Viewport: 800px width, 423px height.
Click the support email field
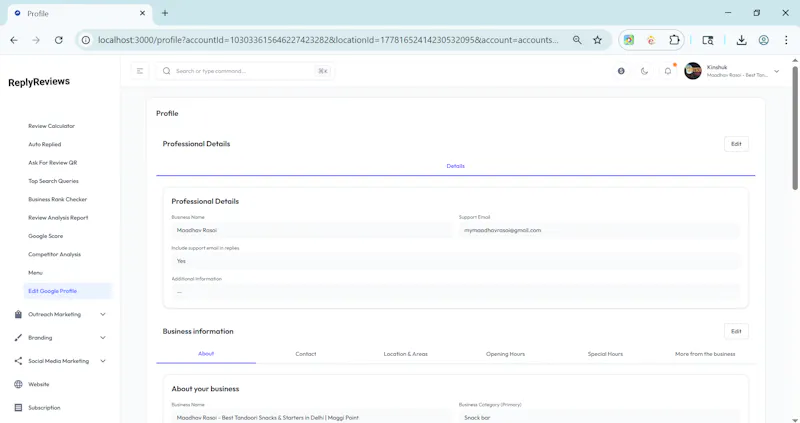point(599,230)
